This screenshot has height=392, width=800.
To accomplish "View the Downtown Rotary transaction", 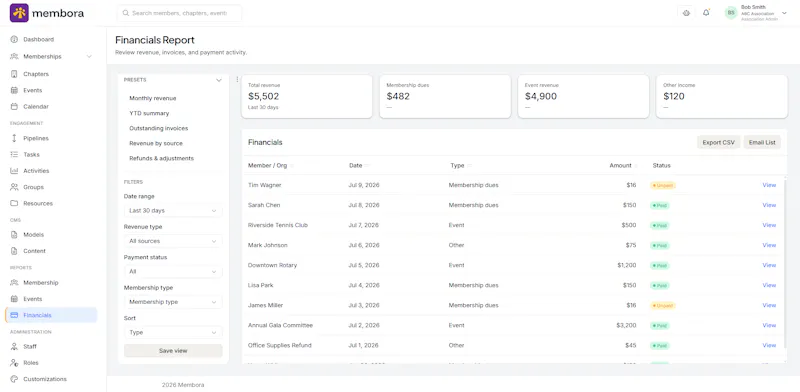I will 769,265.
